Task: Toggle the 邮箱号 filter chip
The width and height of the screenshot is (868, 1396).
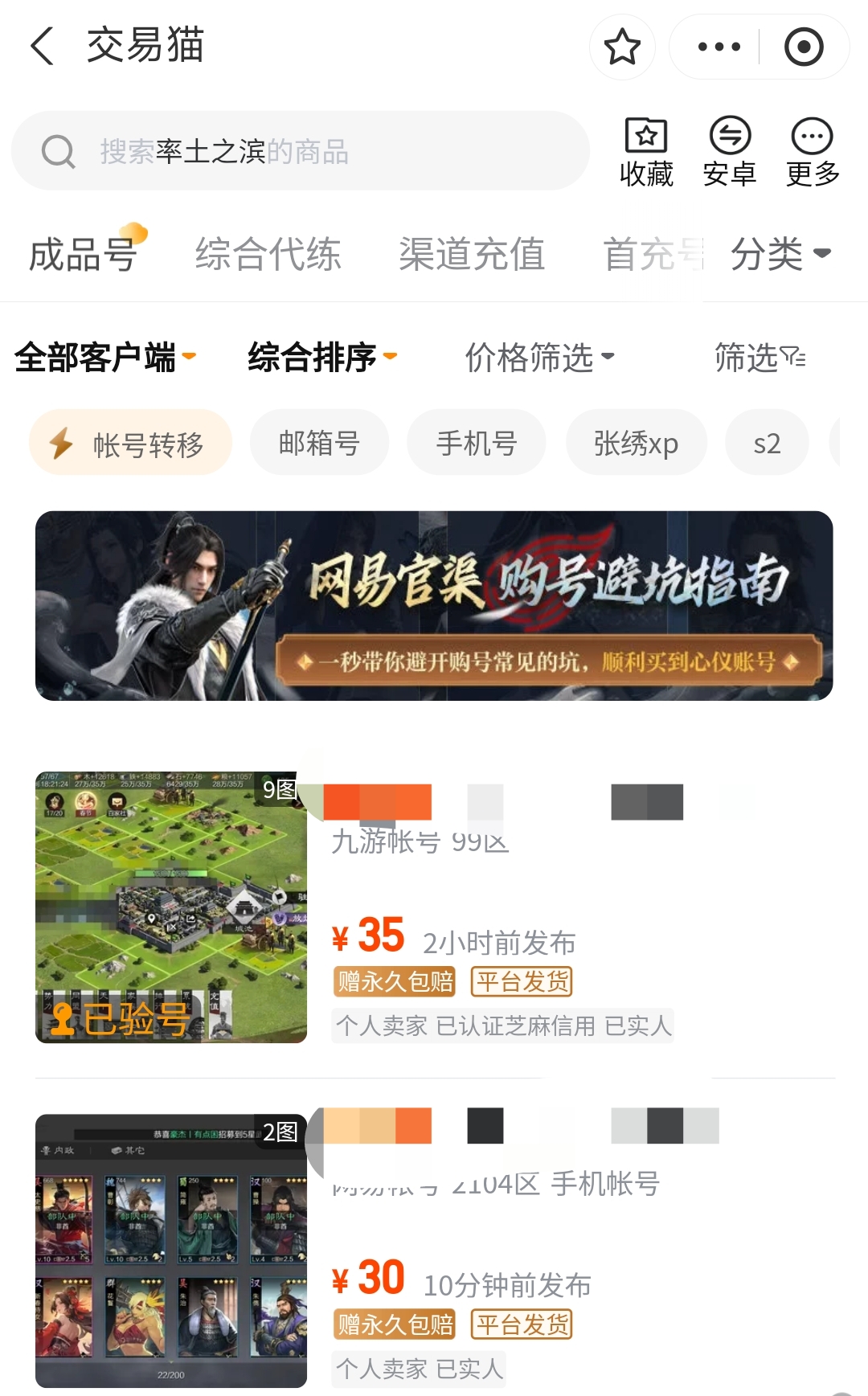Action: pyautogui.click(x=319, y=443)
